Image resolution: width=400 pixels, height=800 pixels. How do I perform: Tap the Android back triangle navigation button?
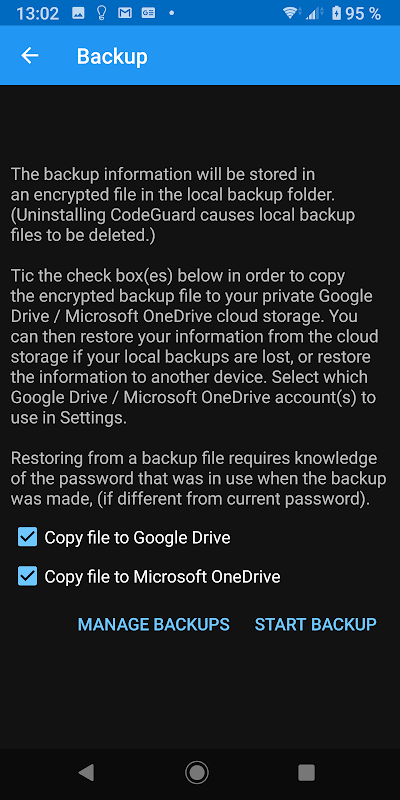pos(86,772)
